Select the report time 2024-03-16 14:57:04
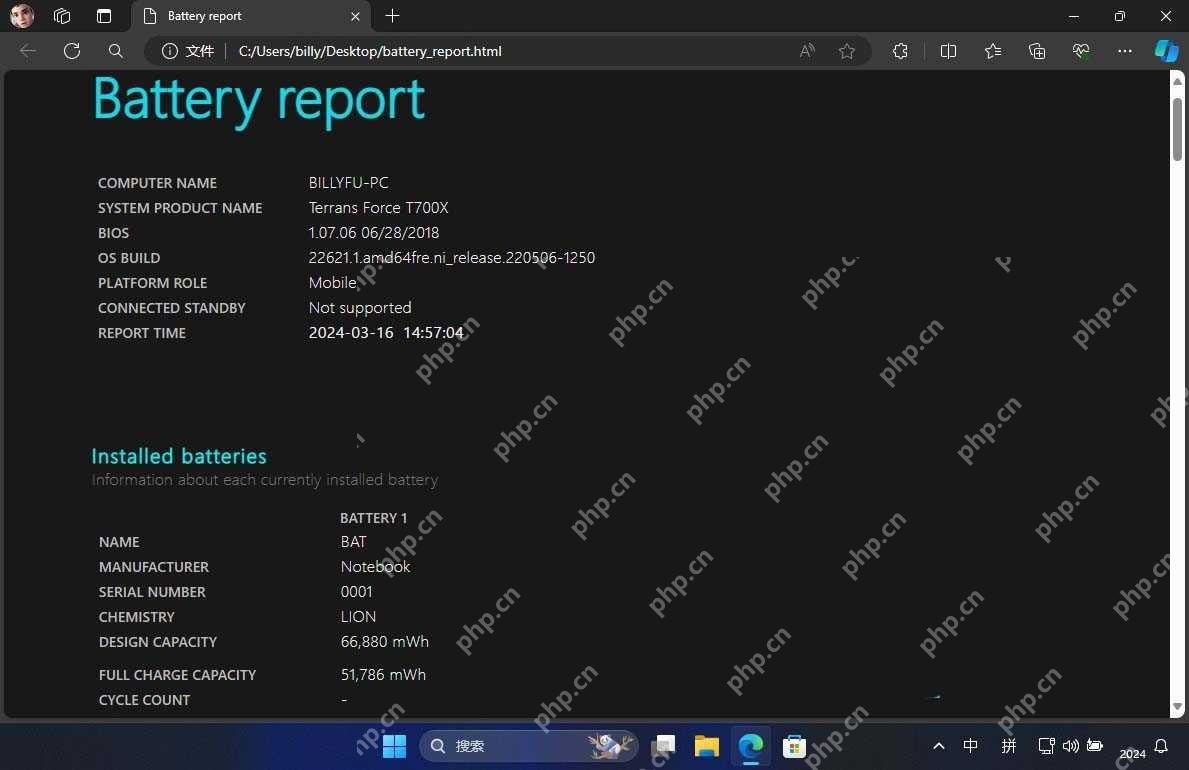The width and height of the screenshot is (1189, 770). point(386,333)
